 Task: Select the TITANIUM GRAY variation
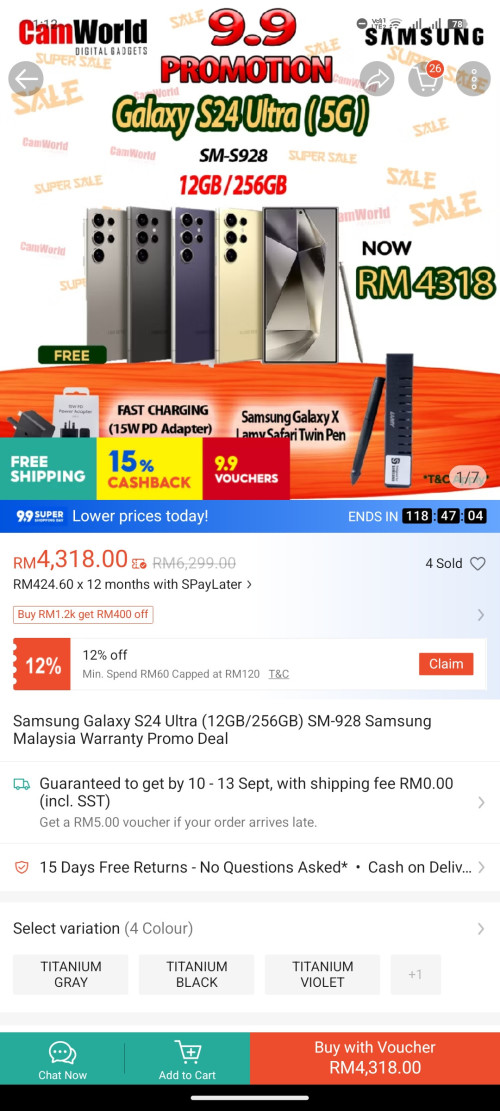(x=71, y=974)
